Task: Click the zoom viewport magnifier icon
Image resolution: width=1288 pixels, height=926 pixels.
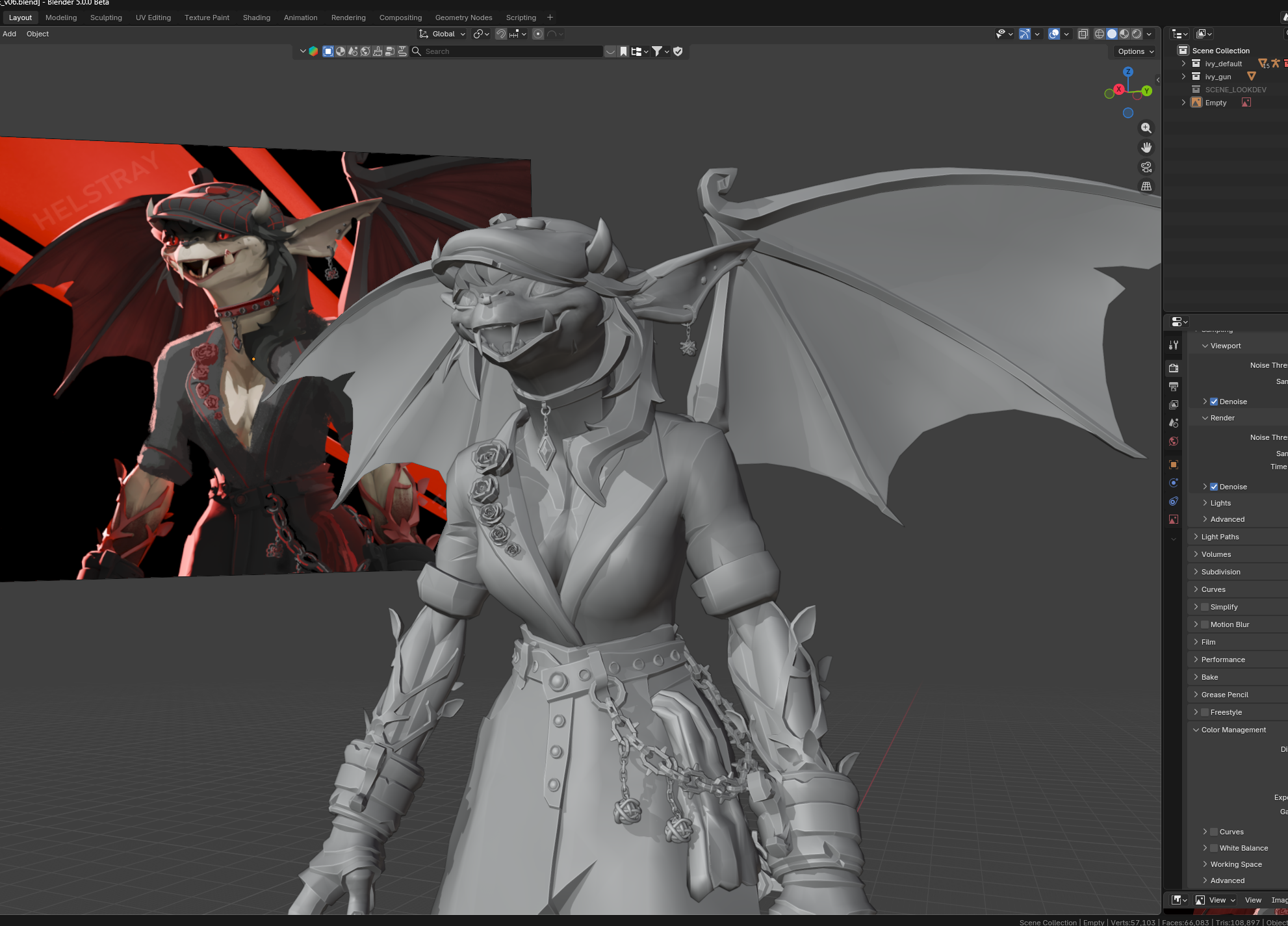Action: point(1146,128)
